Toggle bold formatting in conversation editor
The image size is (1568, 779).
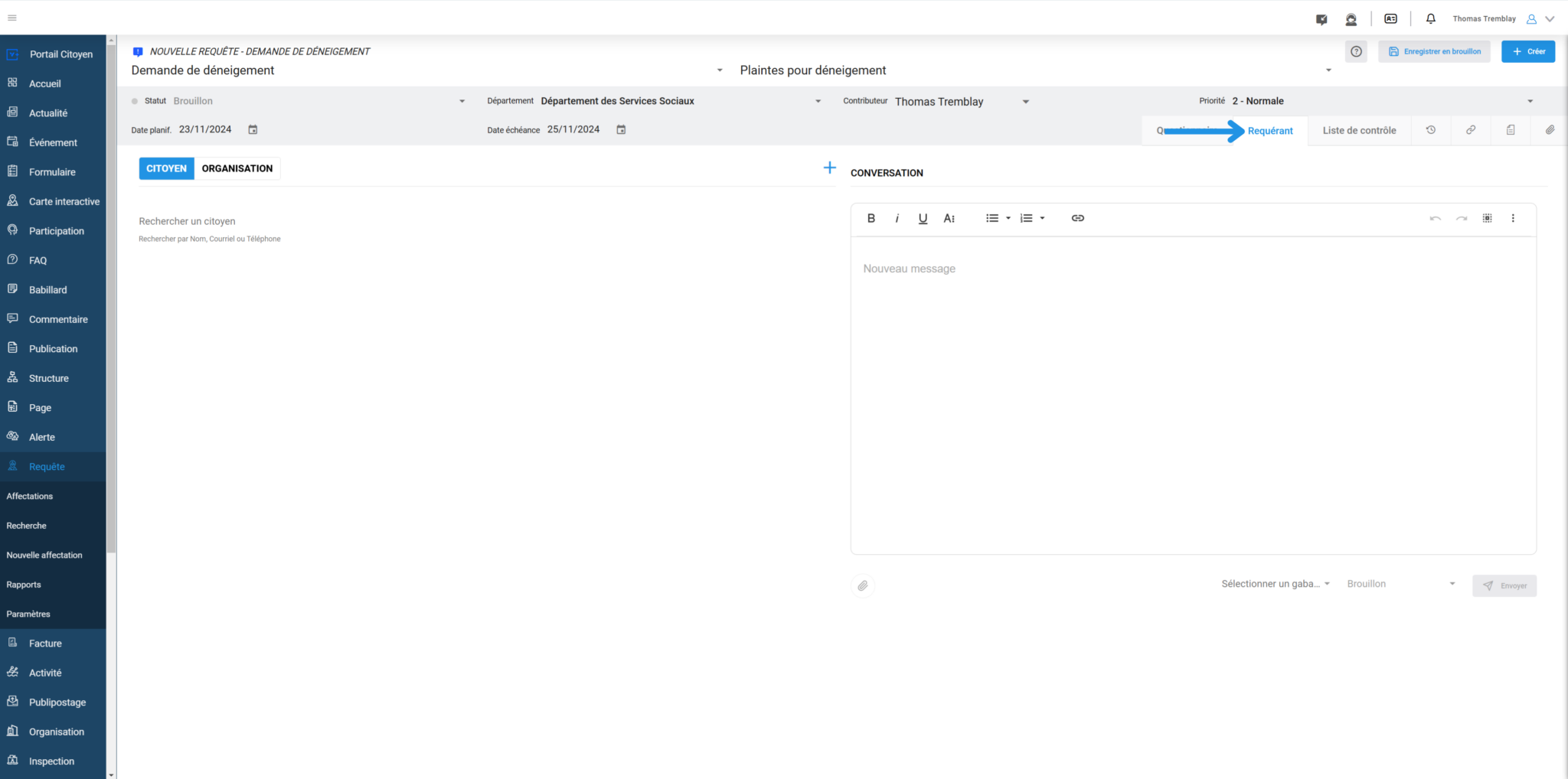(x=871, y=218)
